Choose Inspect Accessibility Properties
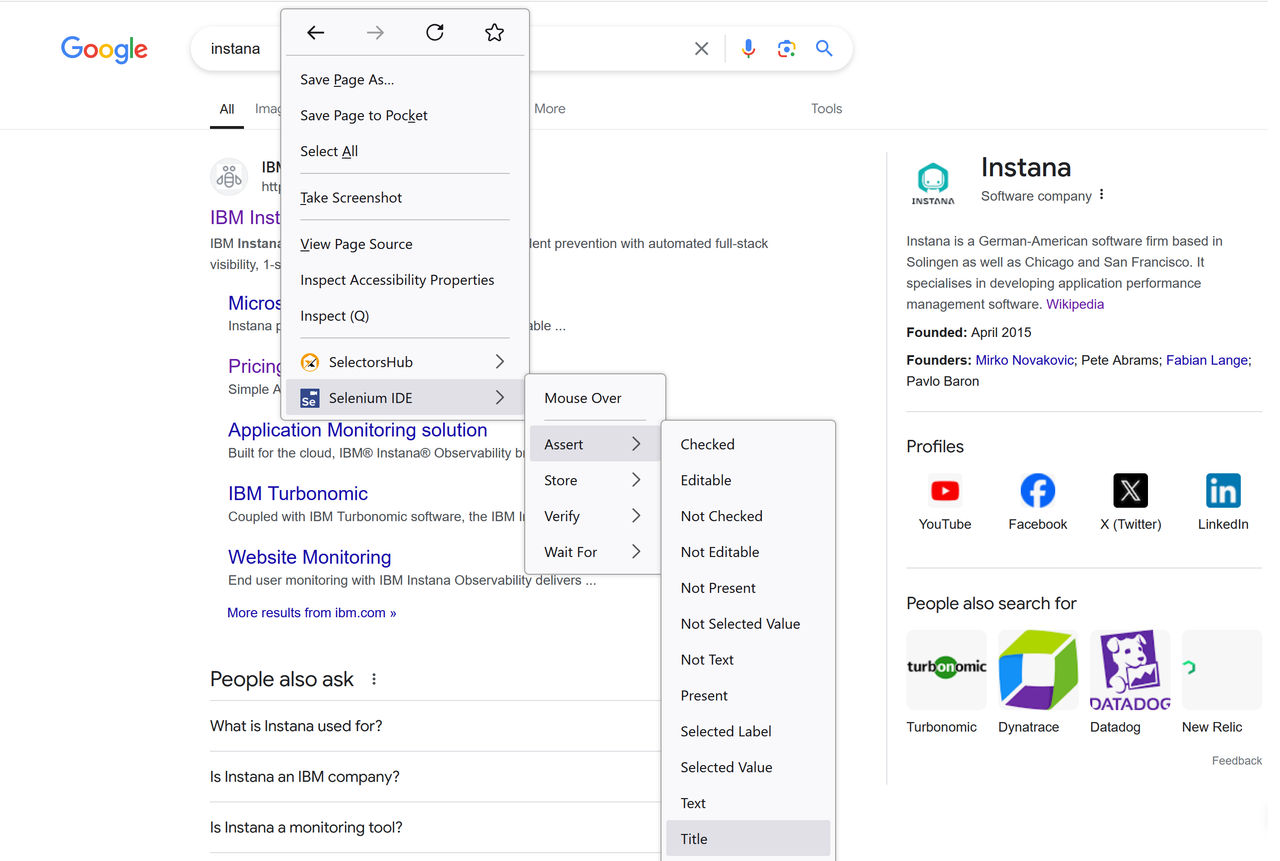The image size is (1280, 861). point(405,280)
